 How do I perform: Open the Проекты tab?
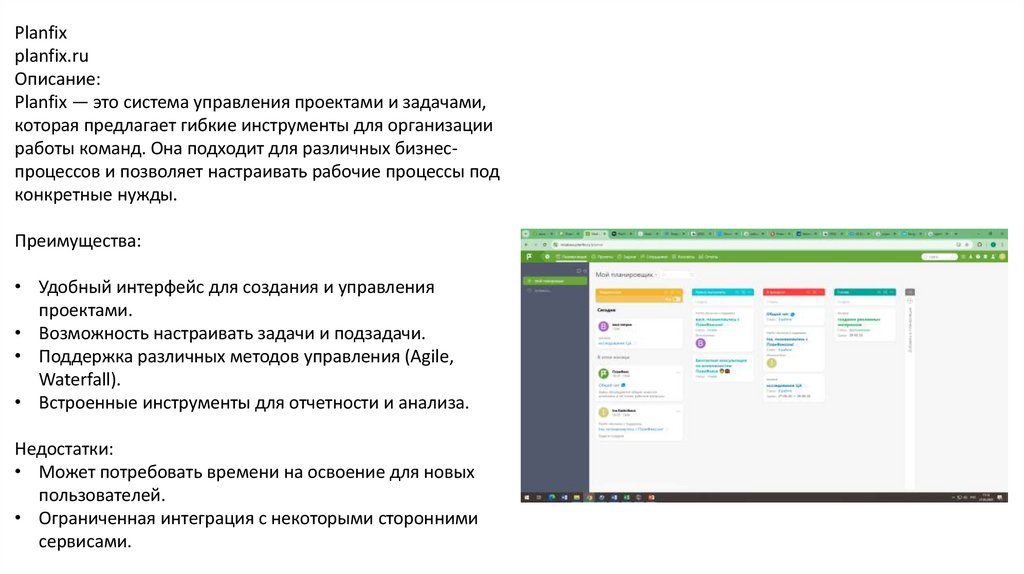point(603,257)
